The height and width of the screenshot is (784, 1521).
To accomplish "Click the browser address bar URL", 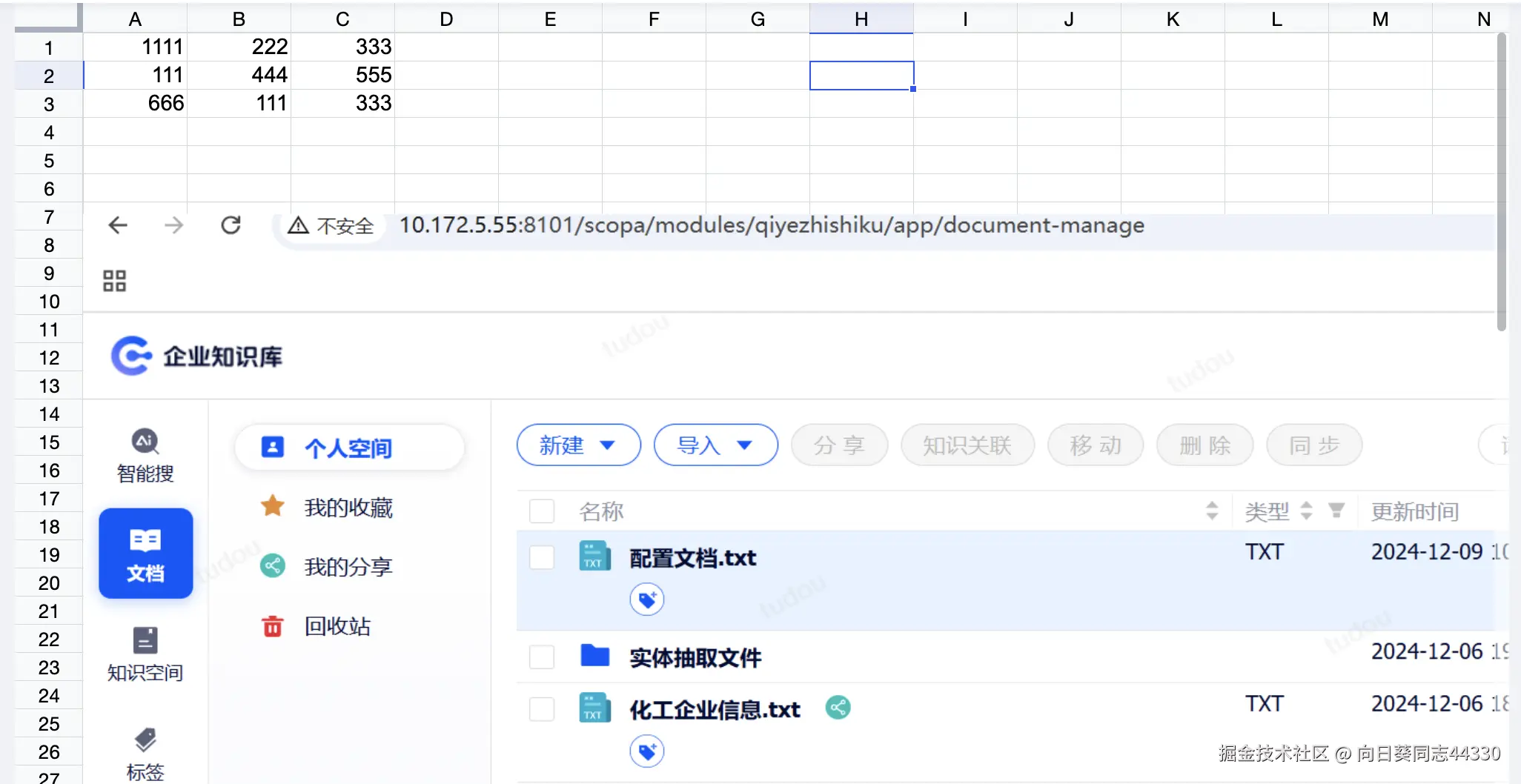I will [772, 225].
